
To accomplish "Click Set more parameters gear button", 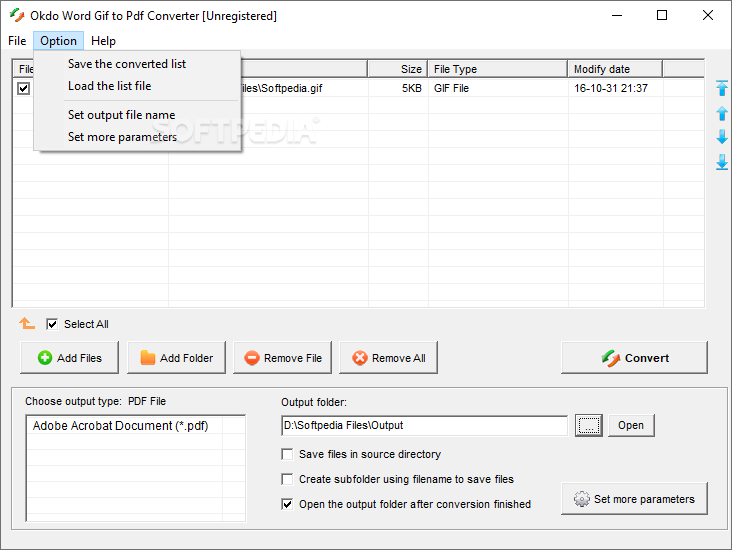I will point(634,499).
